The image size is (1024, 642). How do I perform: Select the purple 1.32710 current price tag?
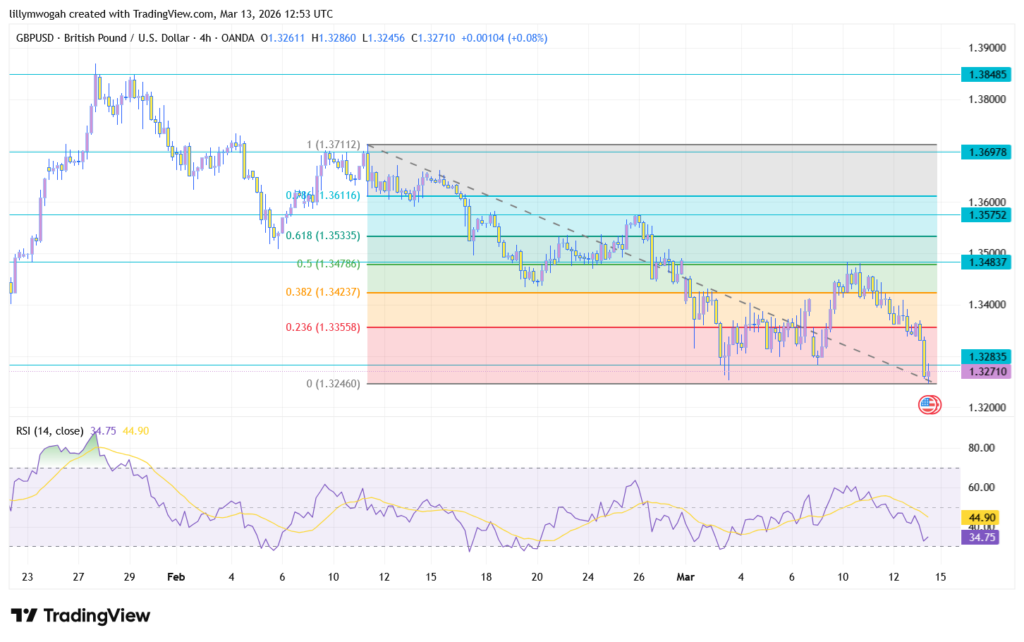click(x=987, y=372)
